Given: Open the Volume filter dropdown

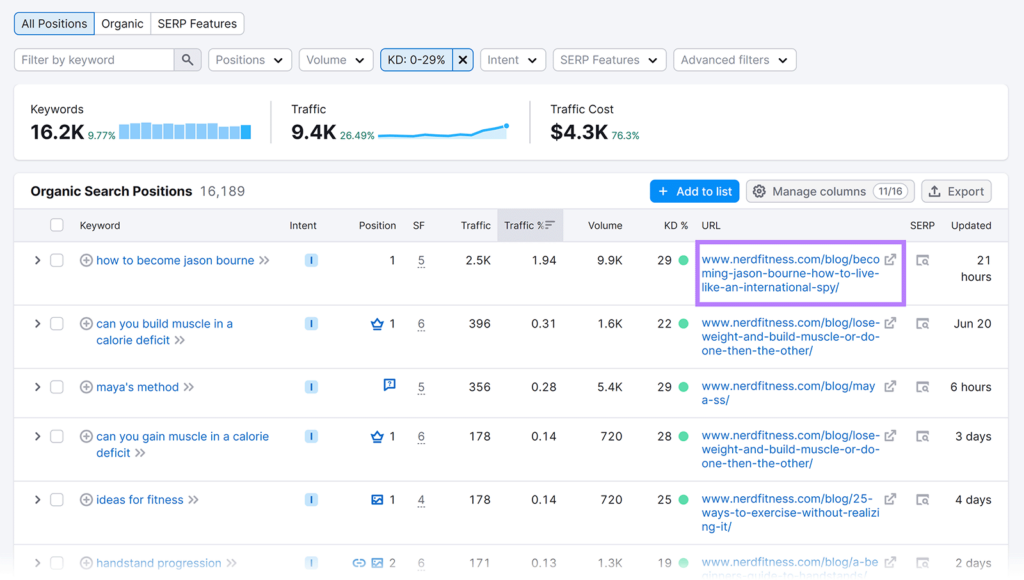Looking at the screenshot, I should [336, 59].
